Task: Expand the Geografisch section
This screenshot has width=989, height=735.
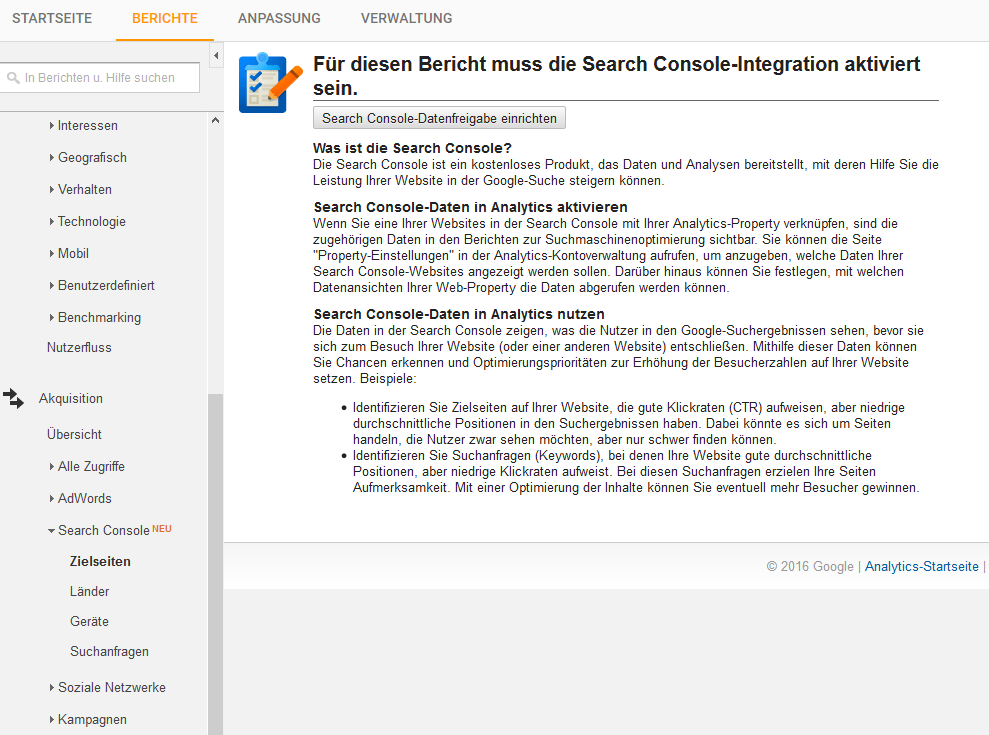Action: coord(88,158)
